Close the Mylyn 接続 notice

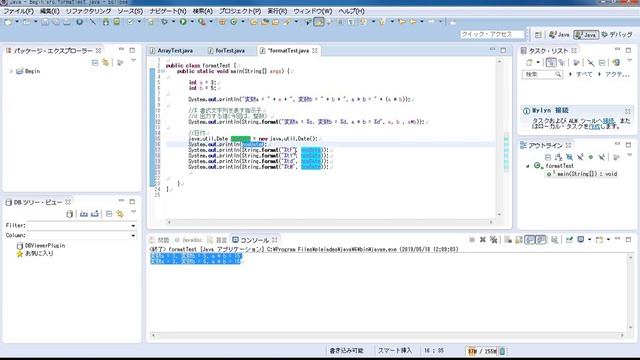coord(628,111)
